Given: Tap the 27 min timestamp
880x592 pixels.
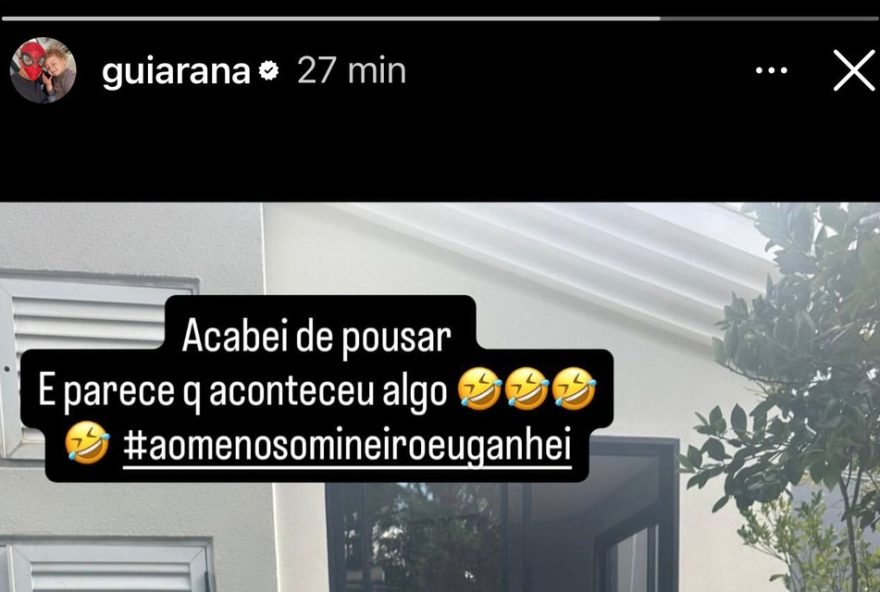Looking at the screenshot, I should [351, 71].
